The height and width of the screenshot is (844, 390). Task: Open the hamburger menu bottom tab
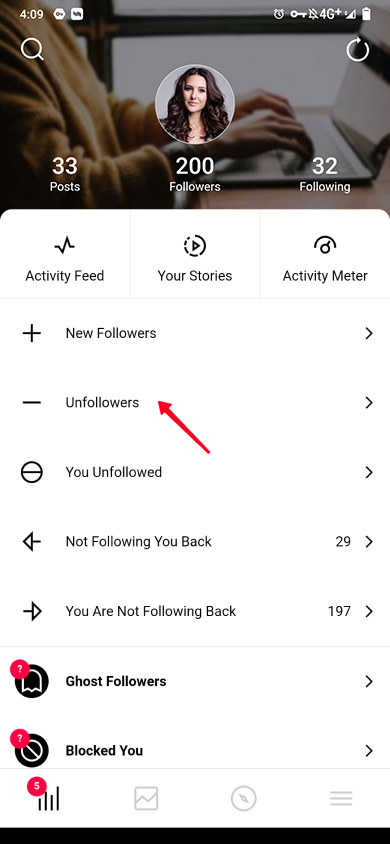tap(341, 798)
